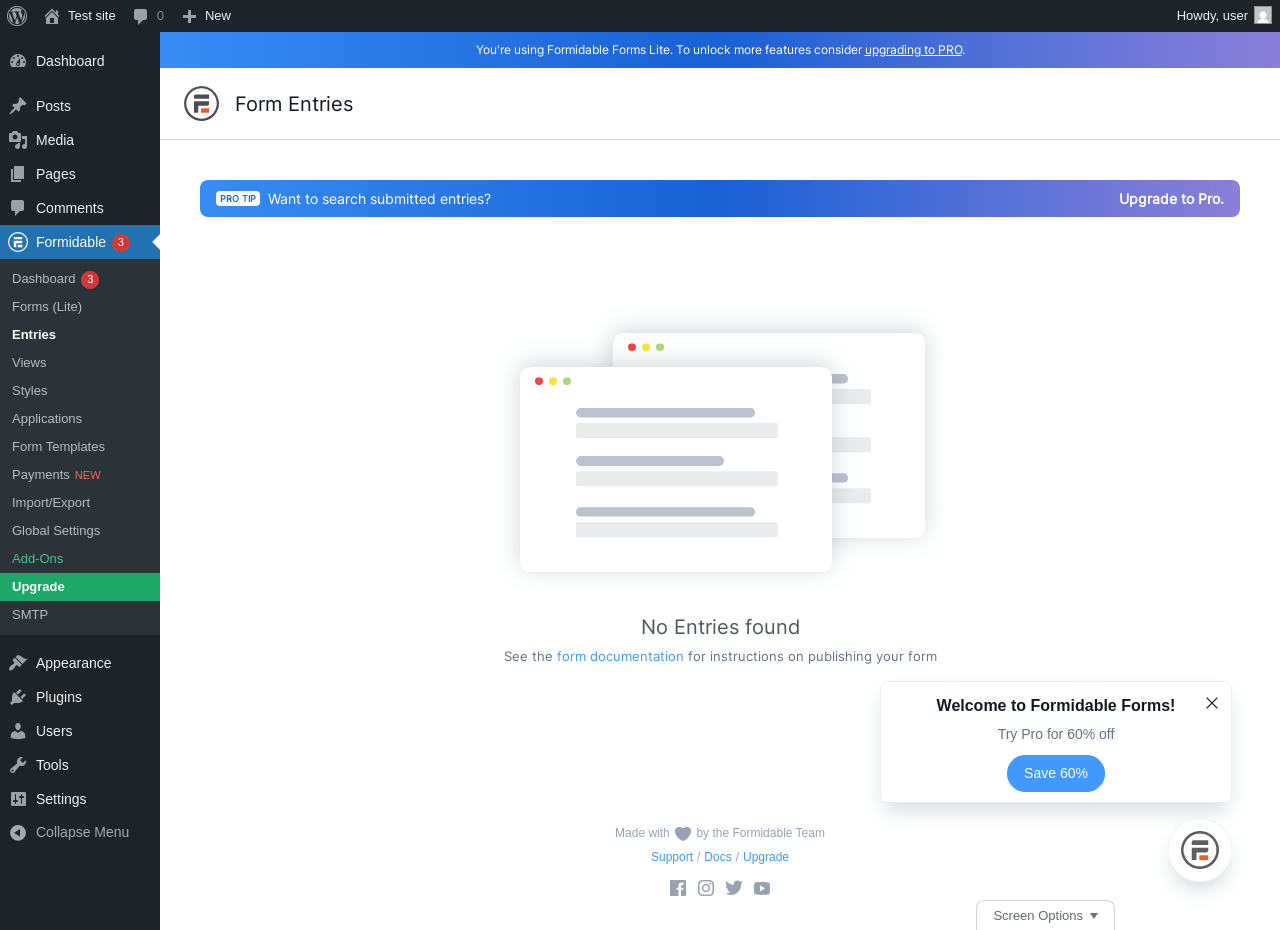
Task: Click the Appearance paintbrush icon
Action: [18, 663]
